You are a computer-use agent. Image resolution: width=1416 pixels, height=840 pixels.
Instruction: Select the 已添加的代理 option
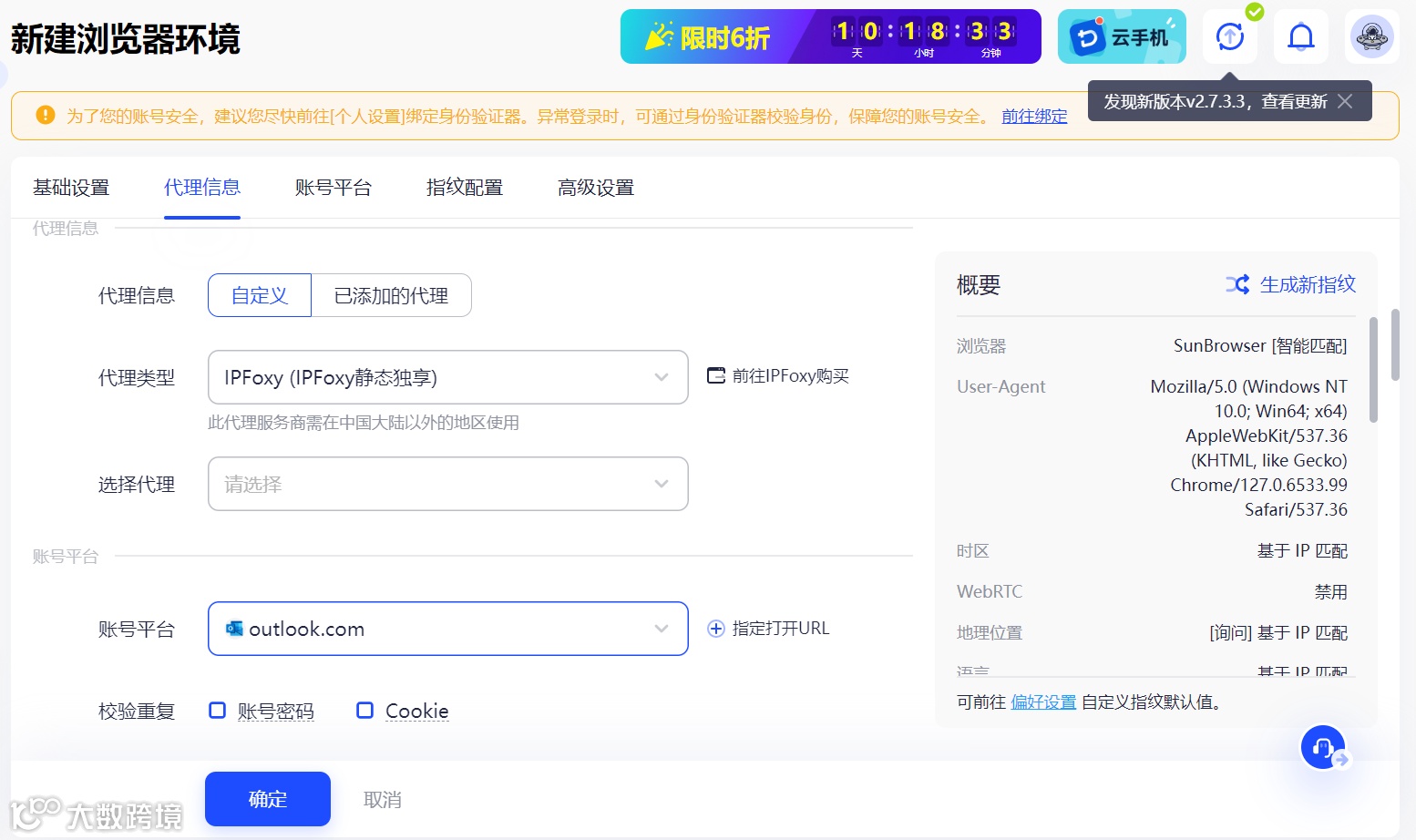pos(391,295)
